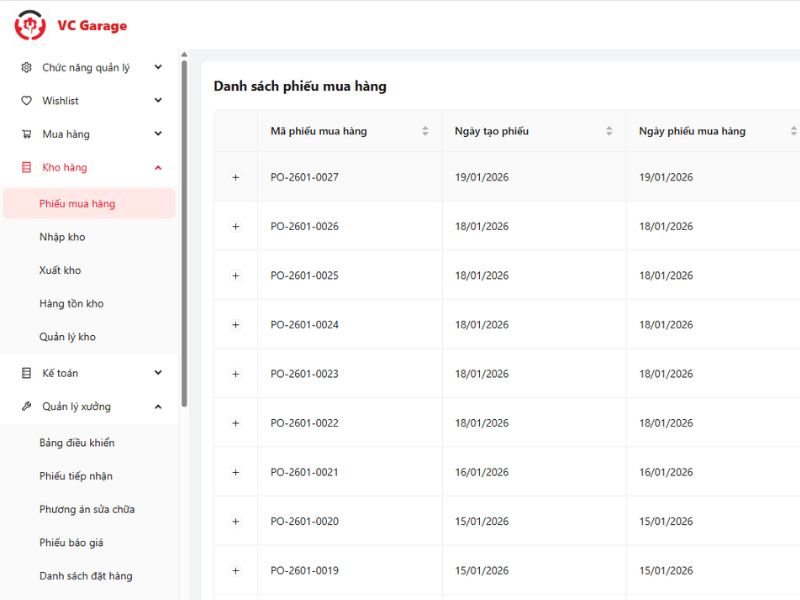Expand the Mua hàng section chevron
Viewport: 800px width, 600px height.
pyautogui.click(x=157, y=133)
